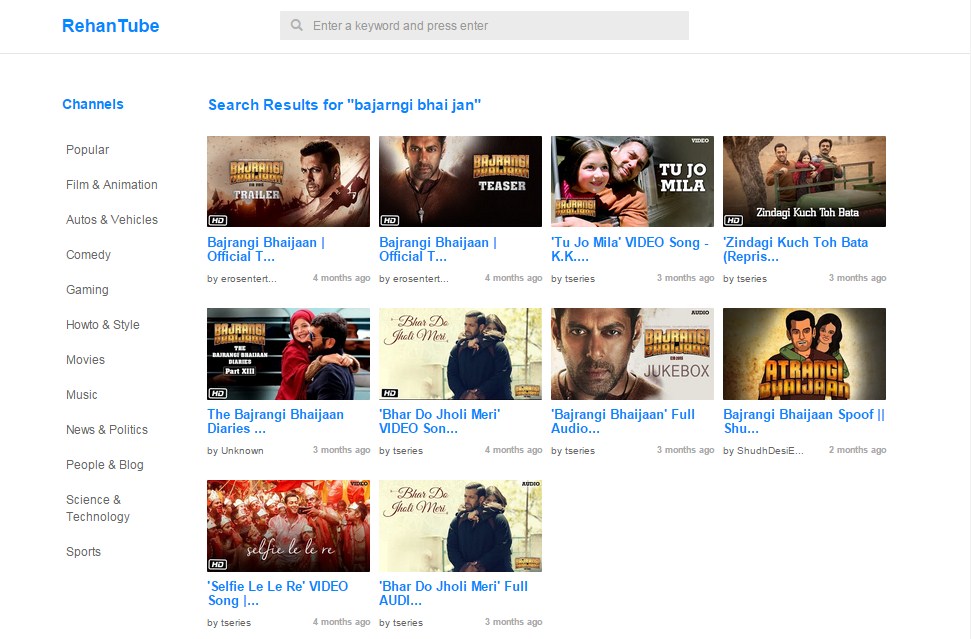Select the Science & Technology channel

point(98,508)
